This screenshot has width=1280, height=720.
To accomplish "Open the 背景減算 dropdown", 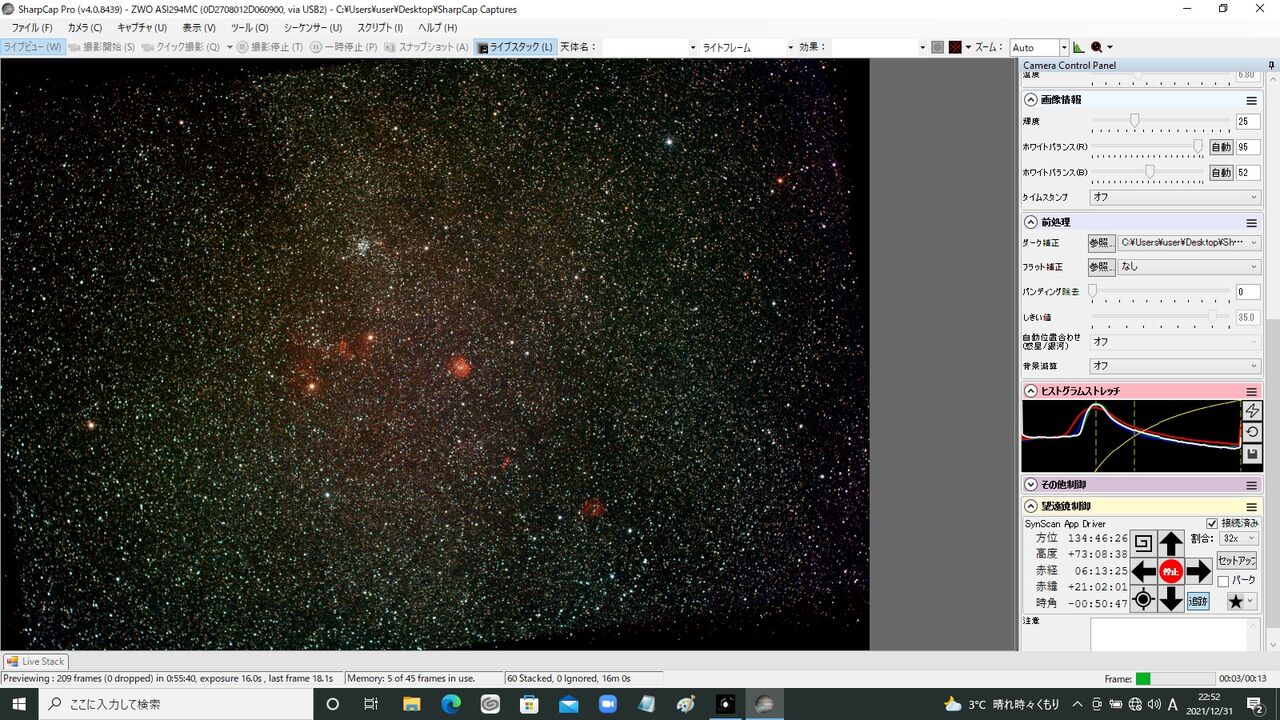I will [x=1175, y=366].
